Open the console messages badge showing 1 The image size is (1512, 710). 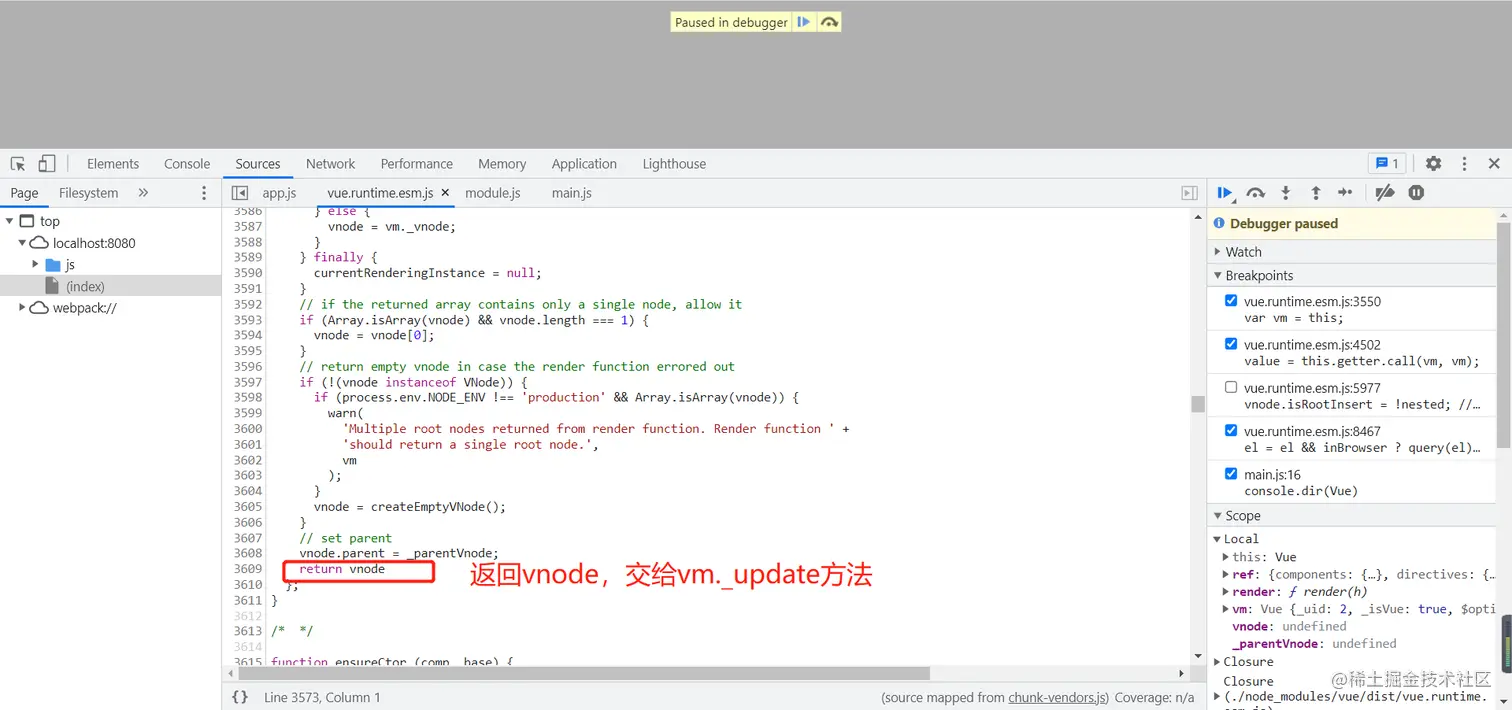pos(1388,164)
